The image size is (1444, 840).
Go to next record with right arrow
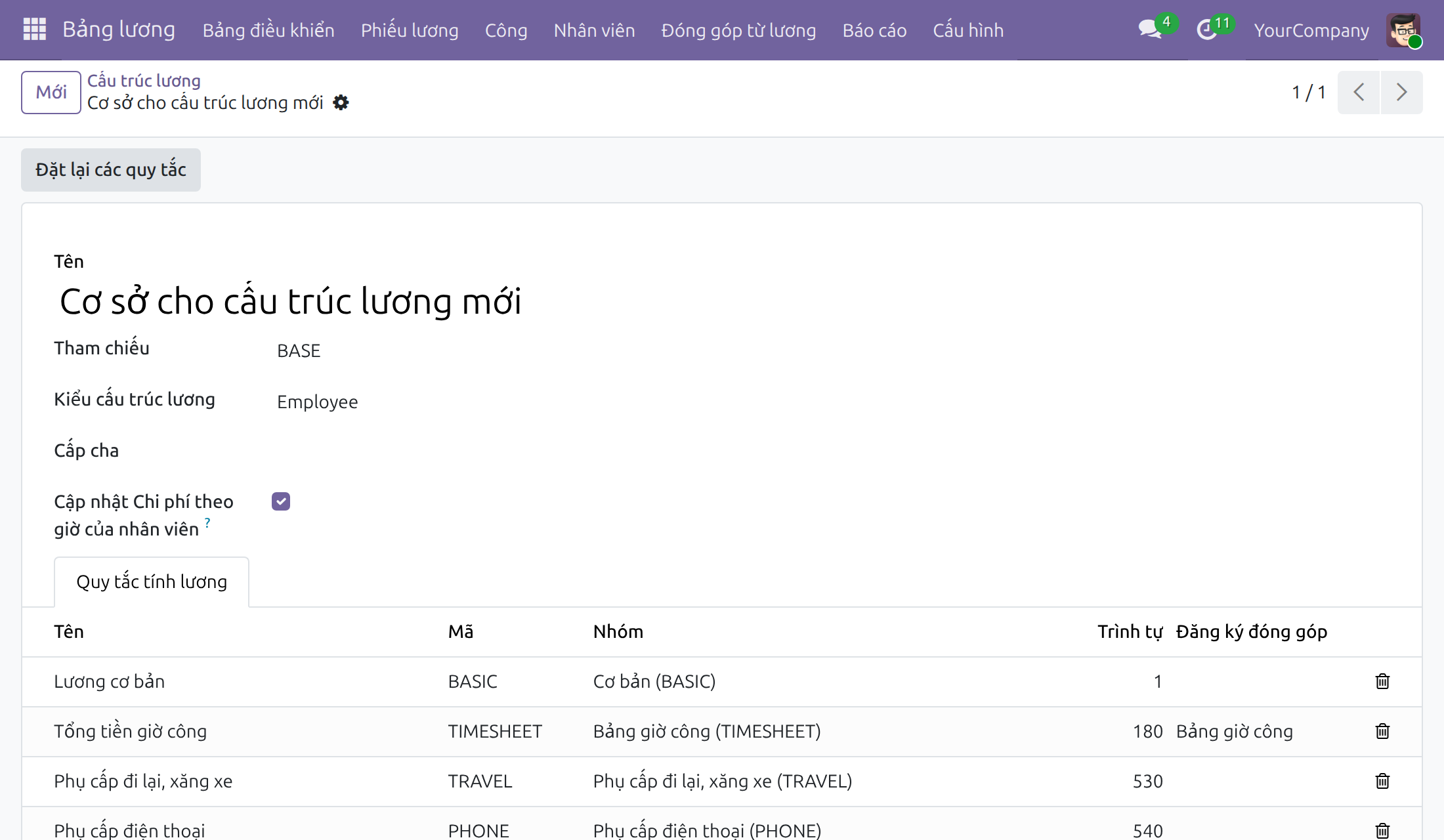(1401, 92)
